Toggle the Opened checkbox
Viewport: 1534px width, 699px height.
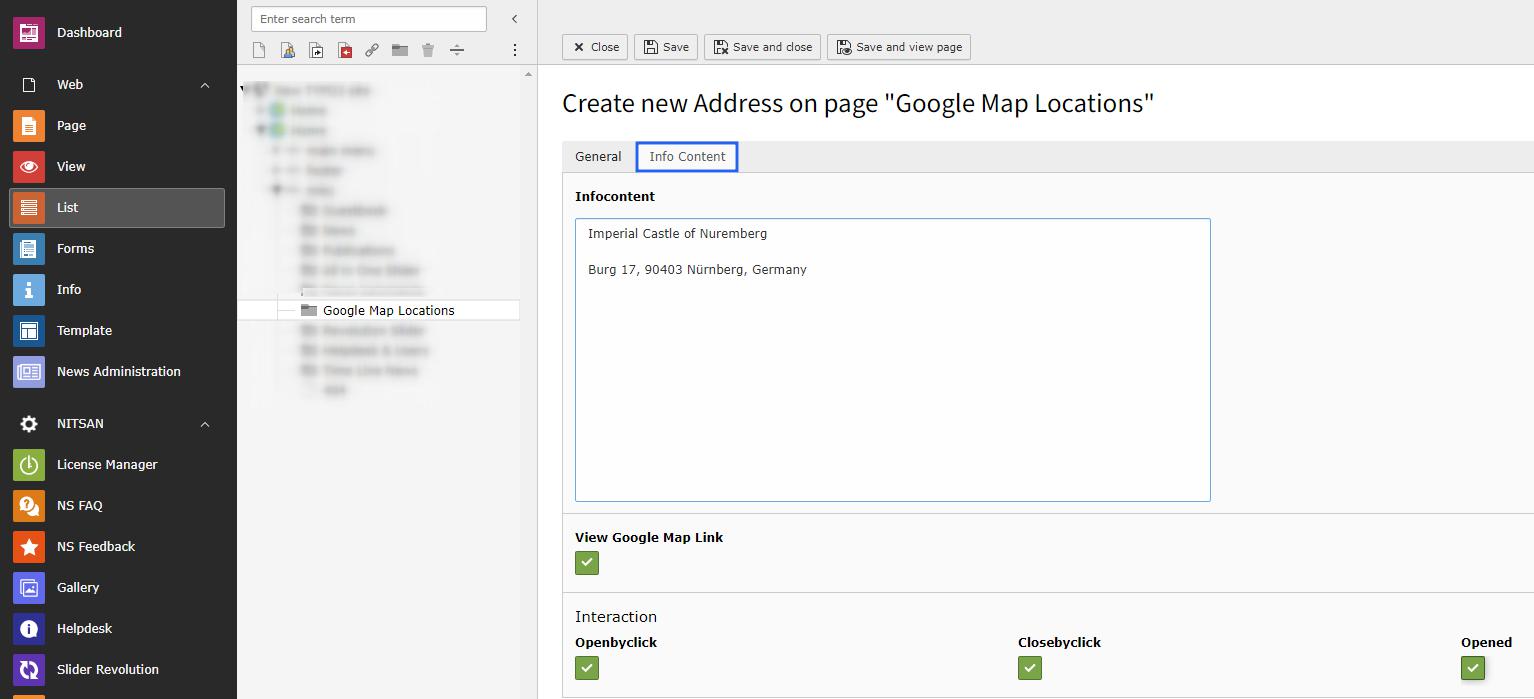tap(1473, 668)
